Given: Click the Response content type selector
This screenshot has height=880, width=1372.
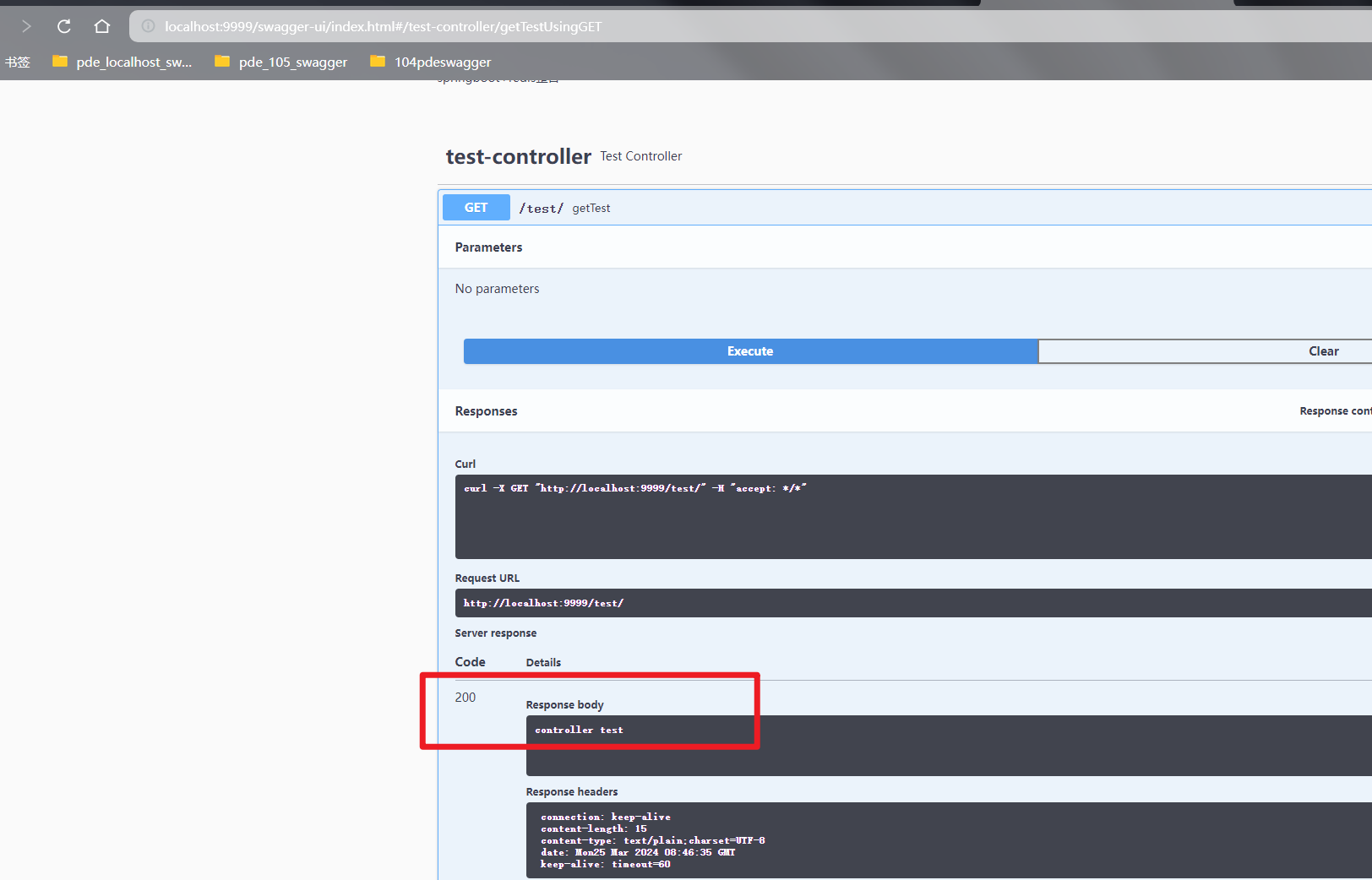Looking at the screenshot, I should (1336, 411).
